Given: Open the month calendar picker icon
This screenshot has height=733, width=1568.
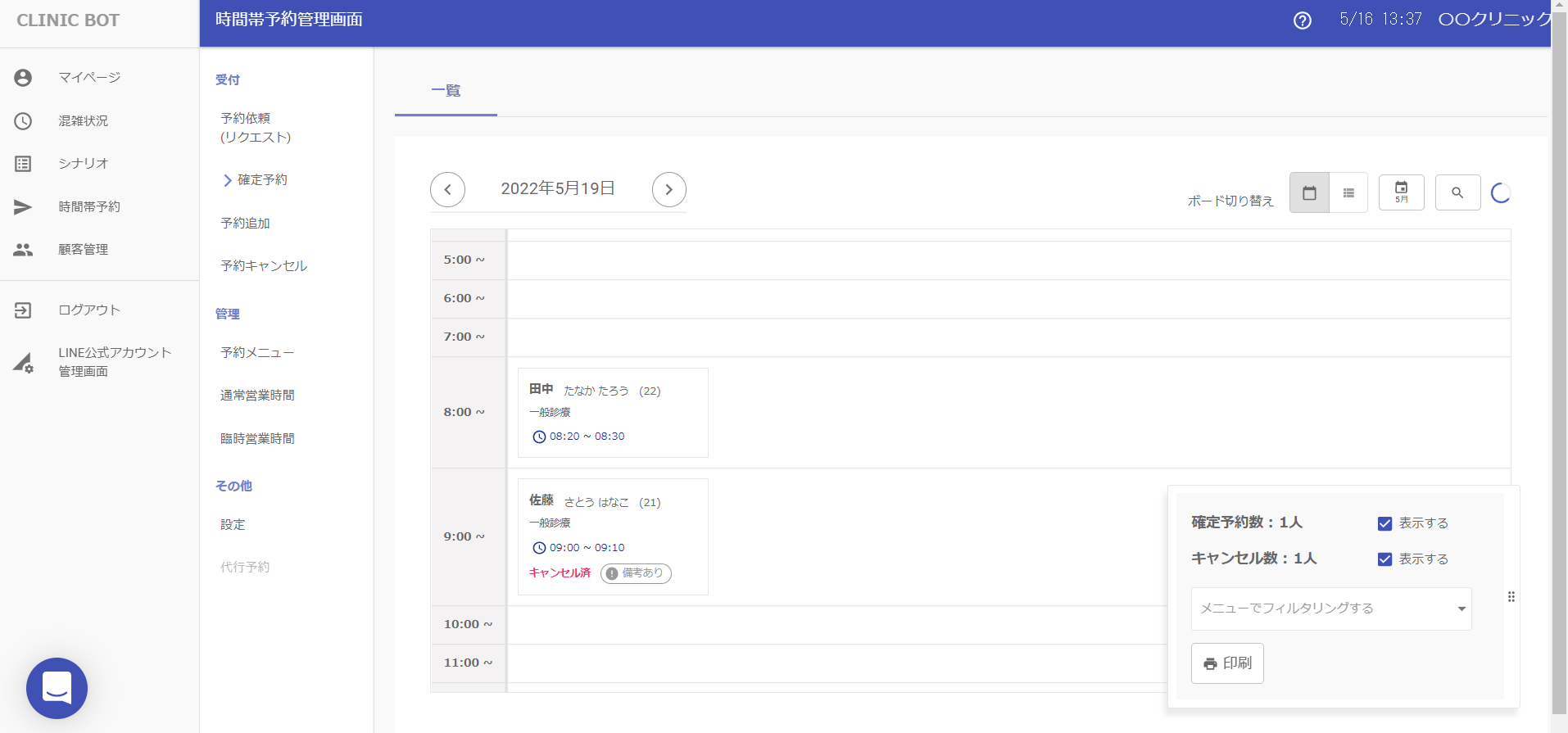Looking at the screenshot, I should click(x=1401, y=193).
